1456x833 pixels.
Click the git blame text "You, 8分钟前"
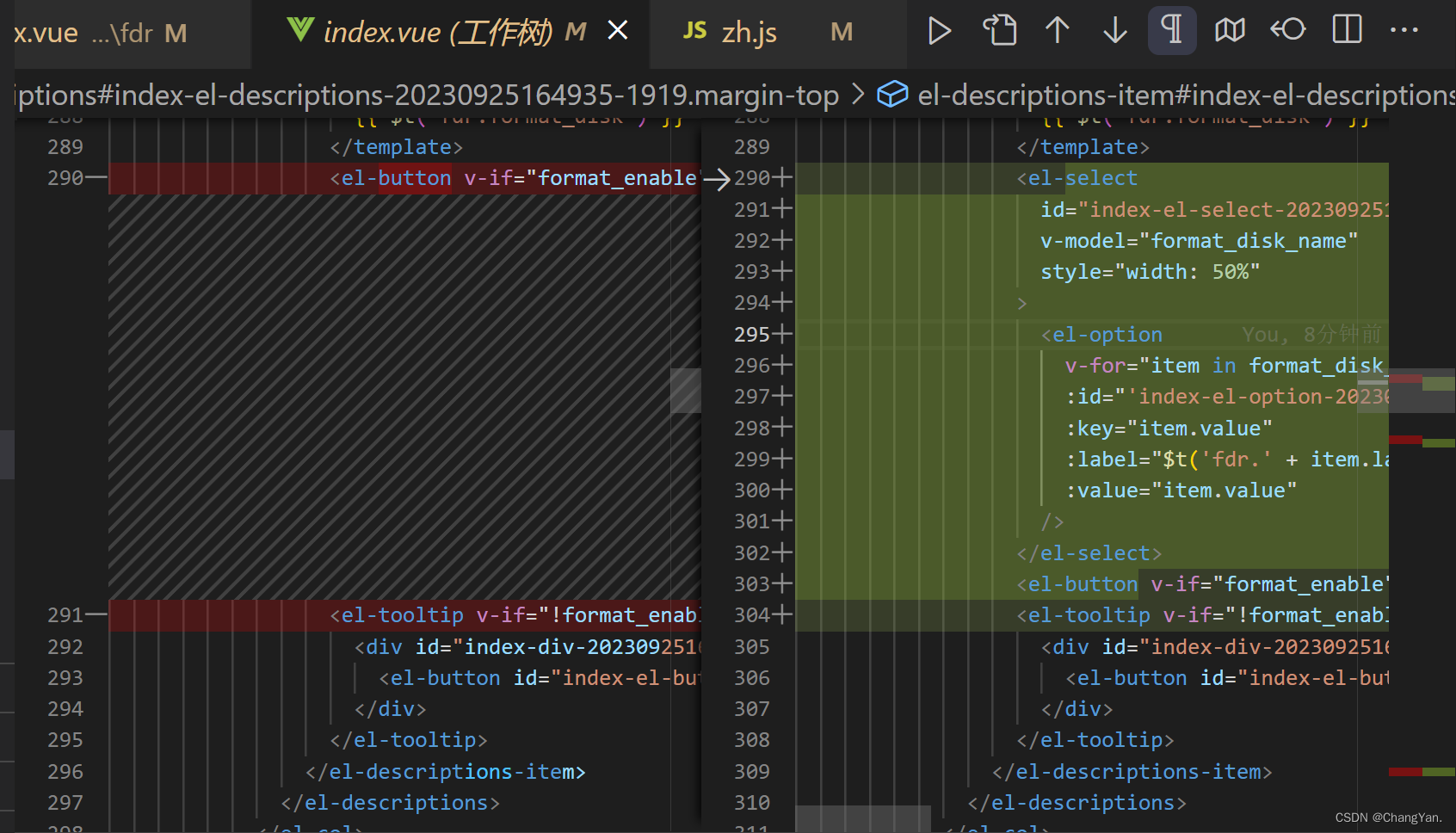(1312, 335)
